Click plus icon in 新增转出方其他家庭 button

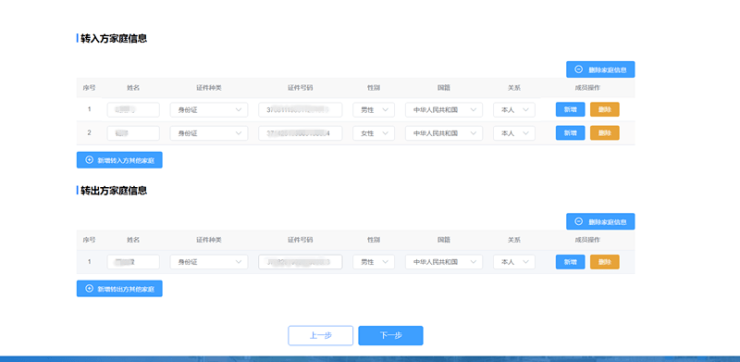coord(89,288)
